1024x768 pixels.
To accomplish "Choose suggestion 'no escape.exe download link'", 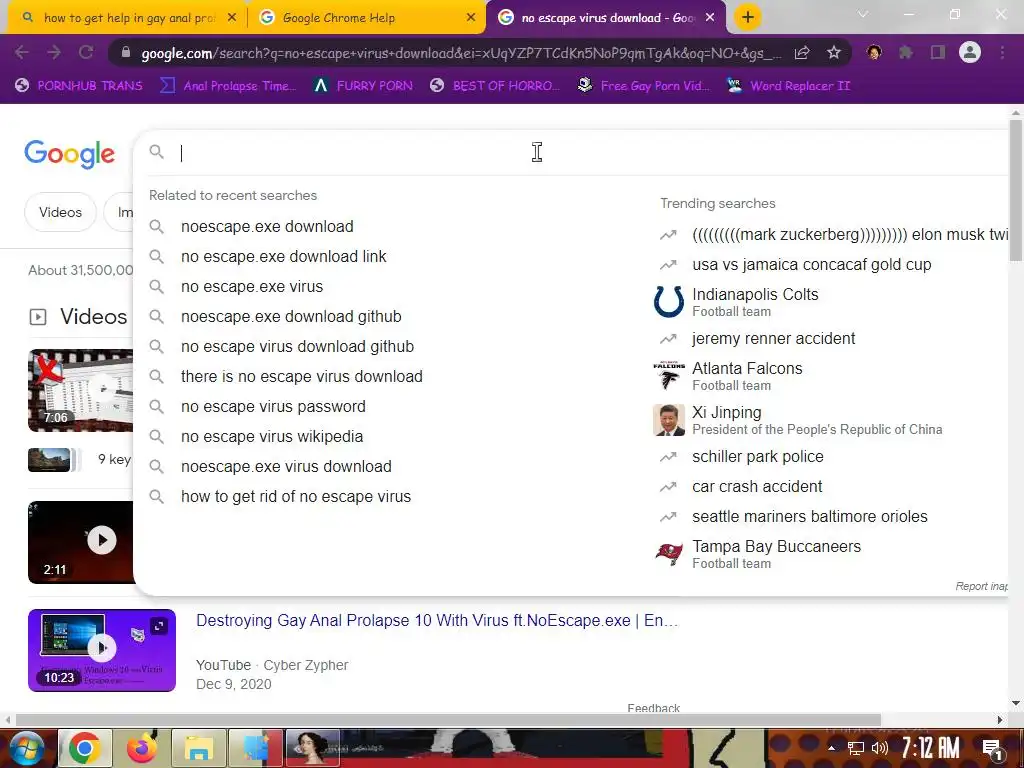I will pyautogui.click(x=283, y=257).
